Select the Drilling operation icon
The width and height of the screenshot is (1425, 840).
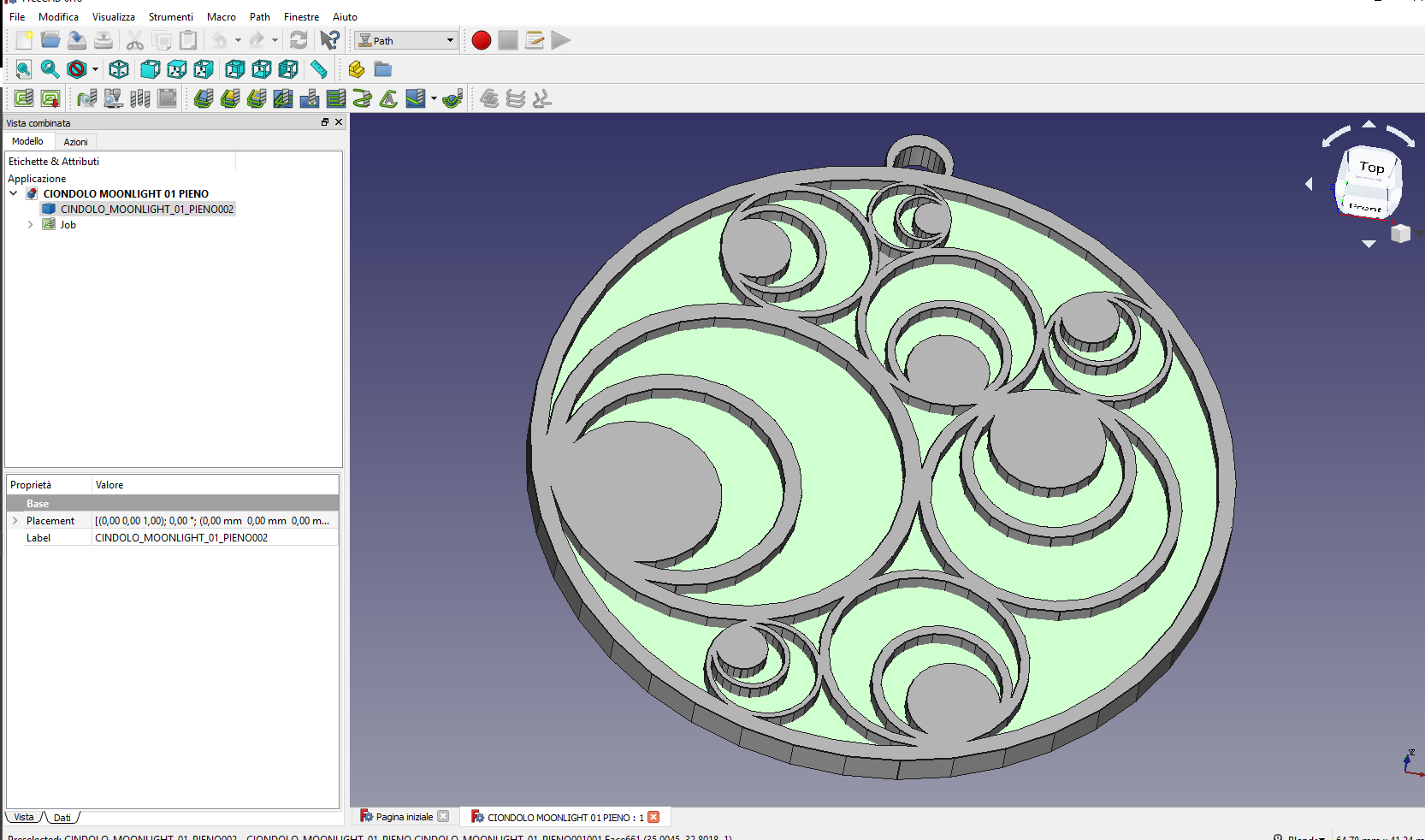tap(310, 98)
